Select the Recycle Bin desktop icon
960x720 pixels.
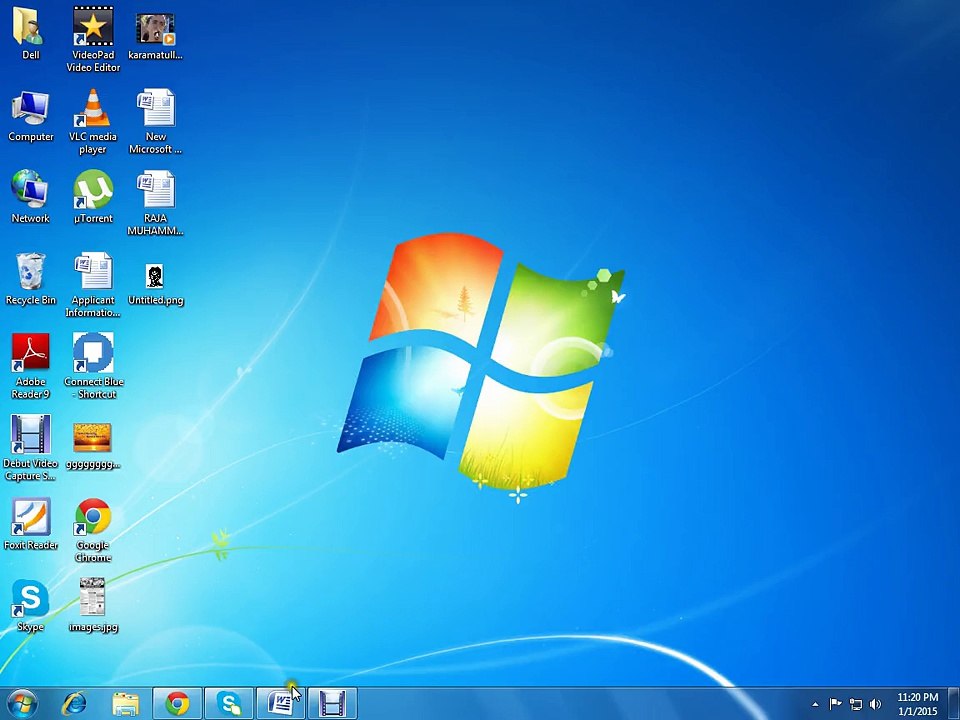(31, 273)
